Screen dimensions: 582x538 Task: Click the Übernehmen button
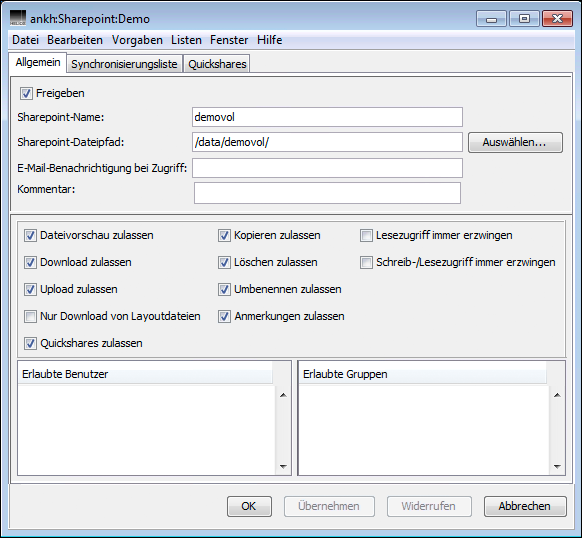click(329, 506)
